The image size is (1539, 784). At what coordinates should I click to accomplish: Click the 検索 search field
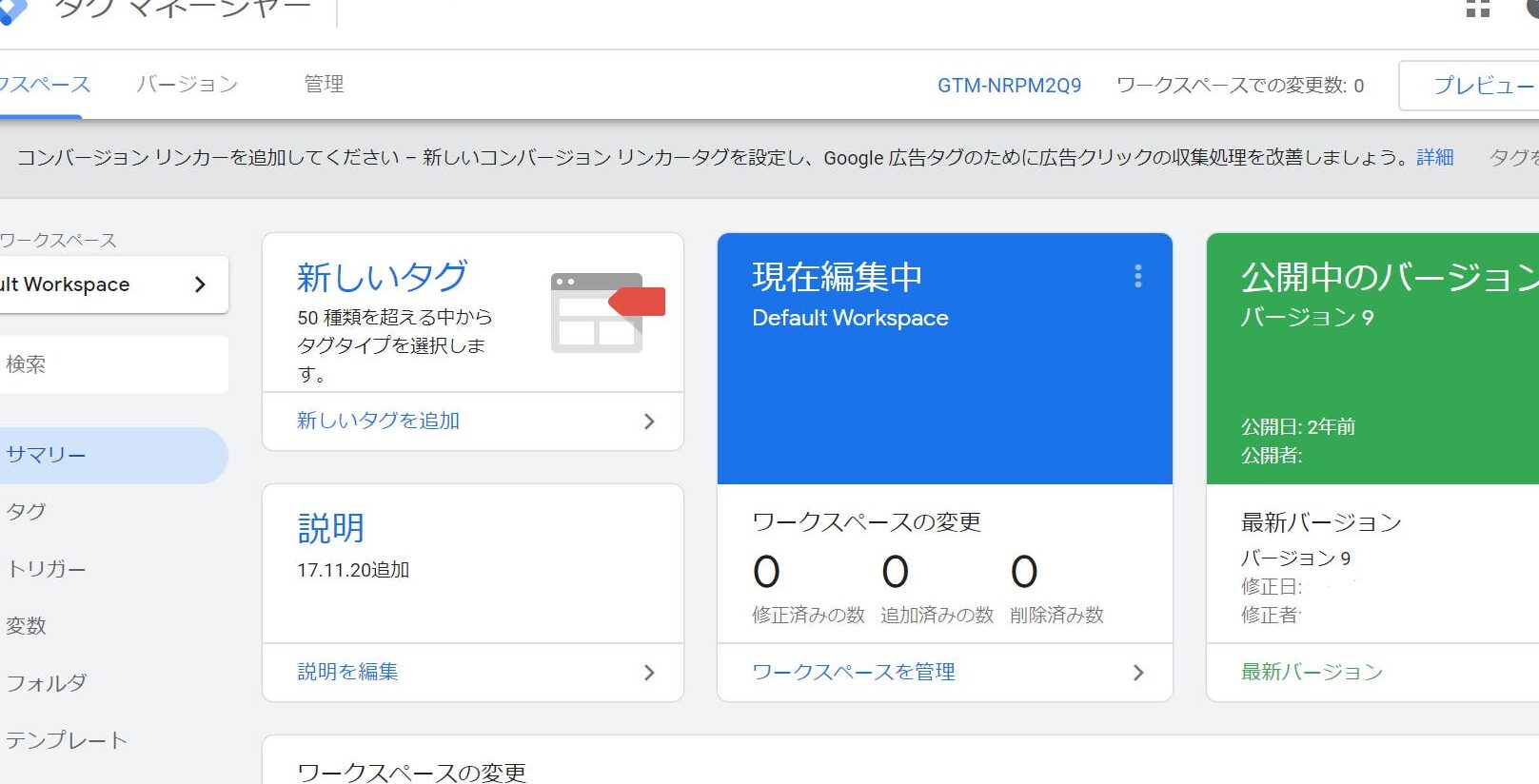pos(112,364)
